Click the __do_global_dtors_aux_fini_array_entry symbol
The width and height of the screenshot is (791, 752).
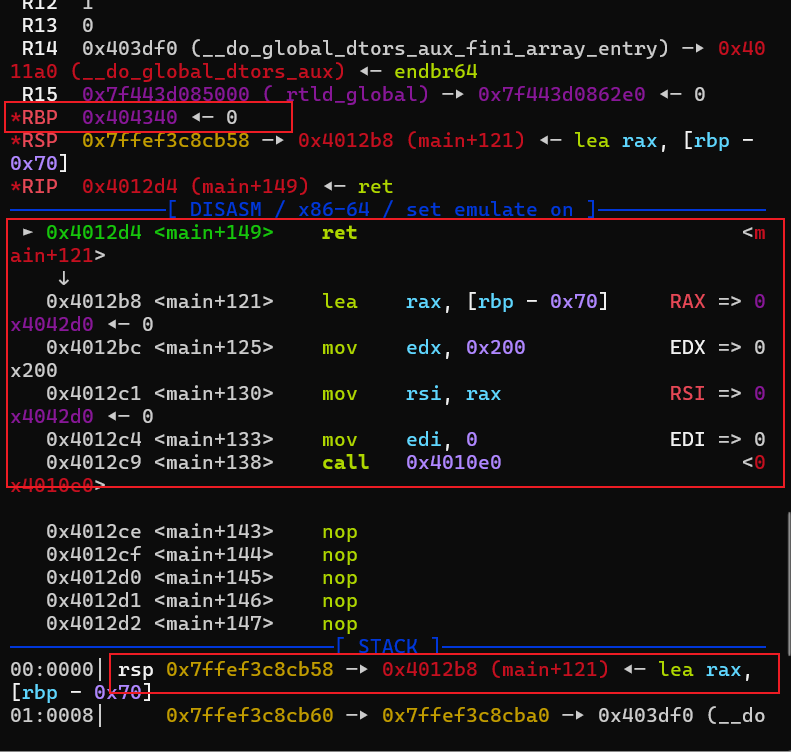pyautogui.click(x=430, y=48)
